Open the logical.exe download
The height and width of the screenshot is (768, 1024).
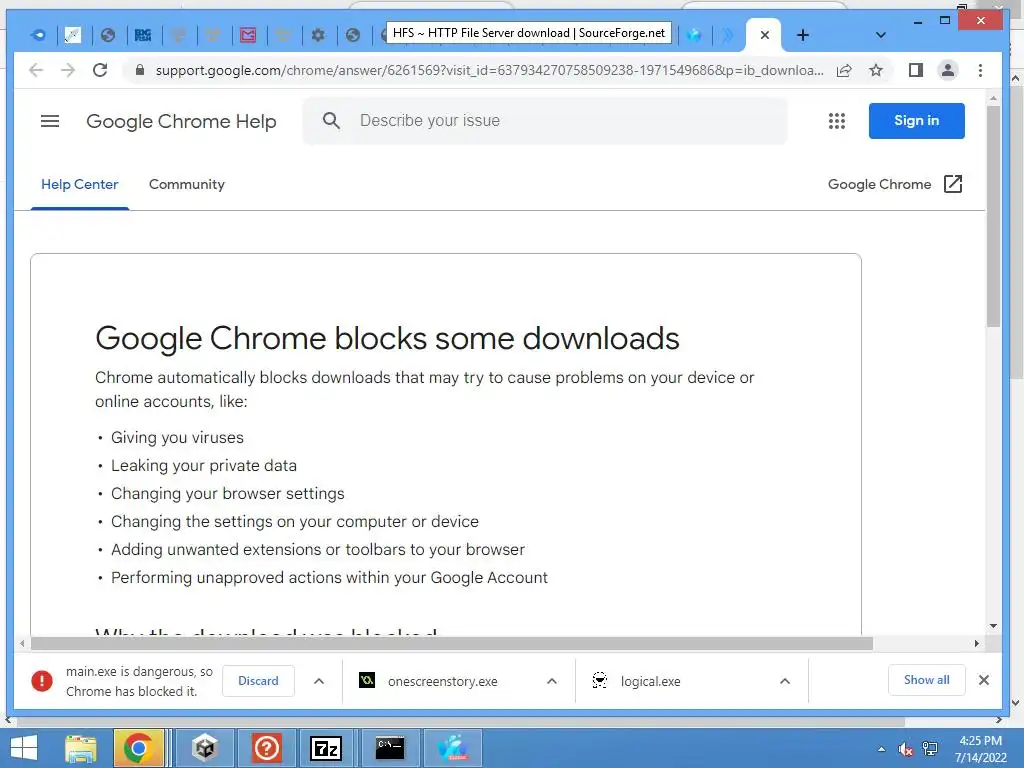tap(650, 681)
